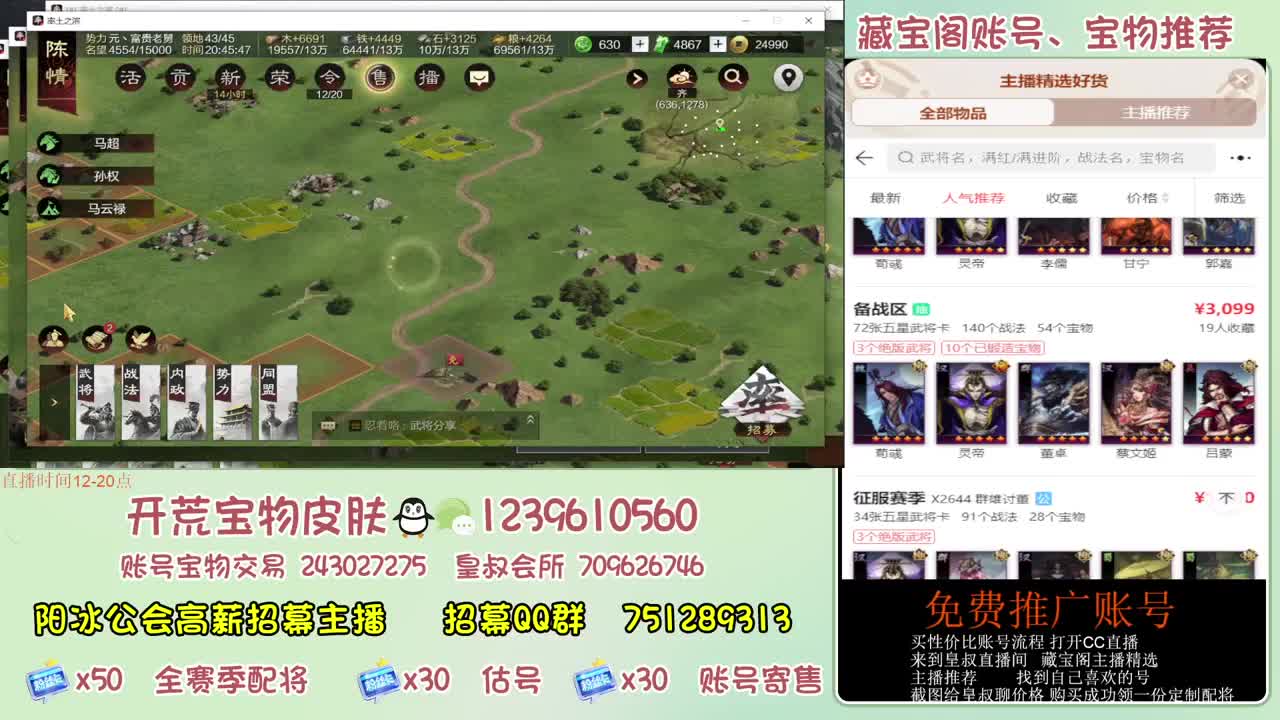1280x720 pixels.
Task: Open the highlighted 售 sale icon
Action: point(379,77)
